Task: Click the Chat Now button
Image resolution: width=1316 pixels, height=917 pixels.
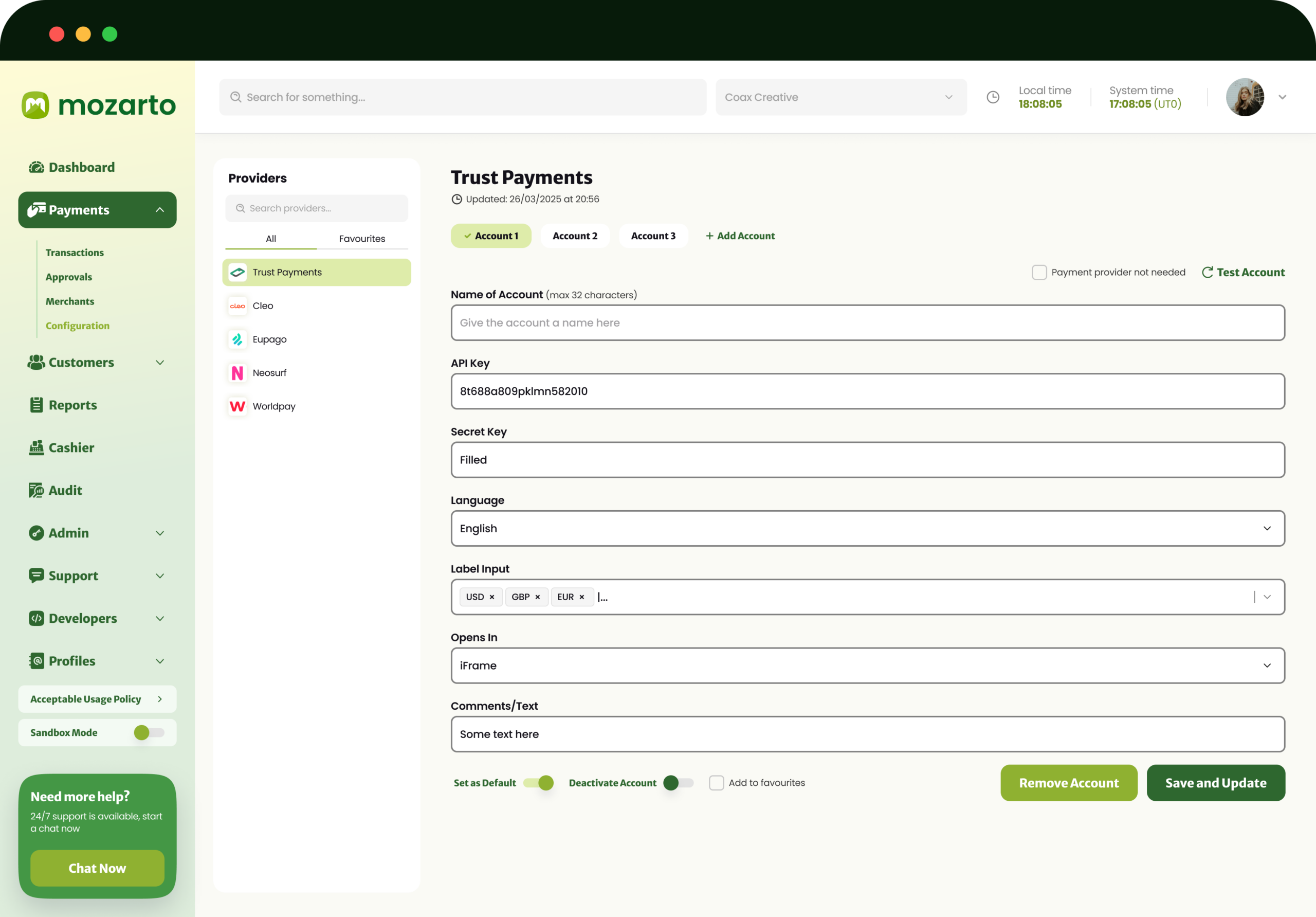Action: pyautogui.click(x=98, y=868)
